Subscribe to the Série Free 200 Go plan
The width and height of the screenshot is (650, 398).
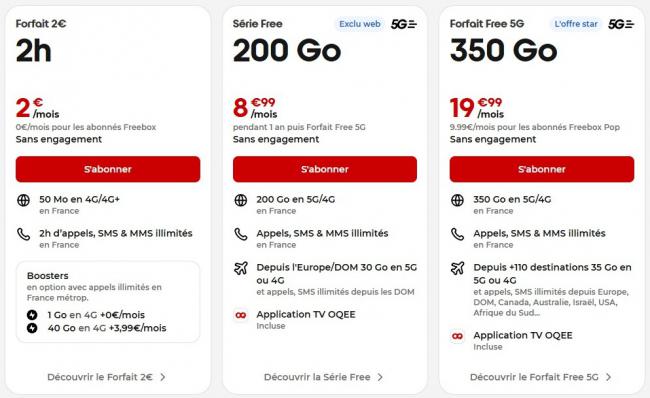325,169
